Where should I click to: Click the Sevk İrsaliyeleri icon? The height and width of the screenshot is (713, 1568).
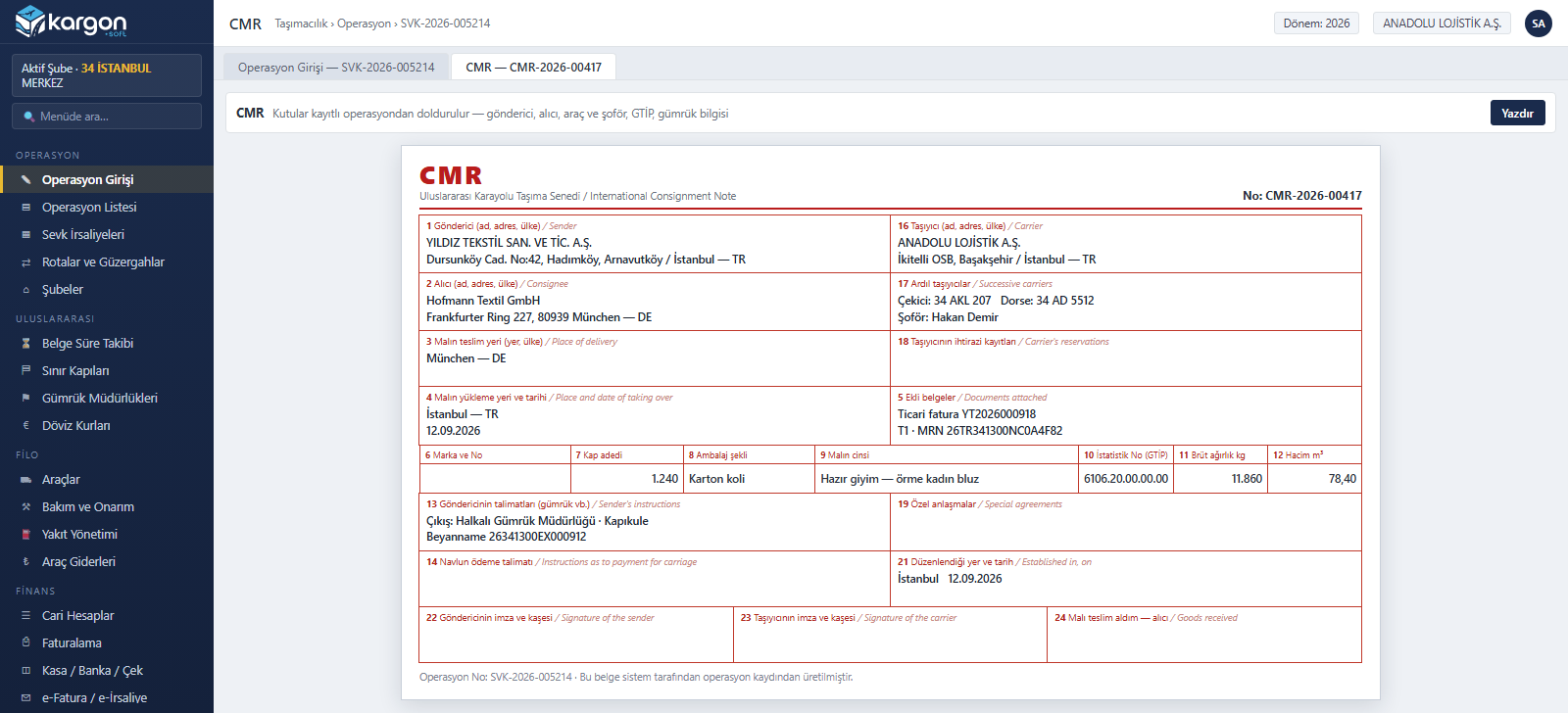point(26,235)
